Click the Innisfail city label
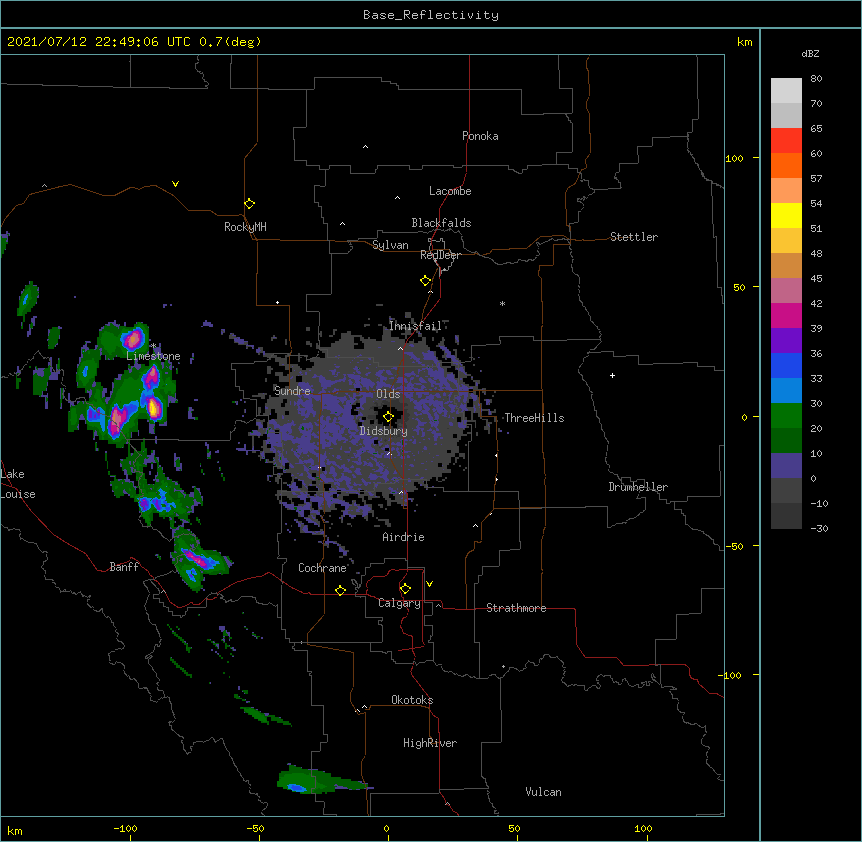 [415, 326]
